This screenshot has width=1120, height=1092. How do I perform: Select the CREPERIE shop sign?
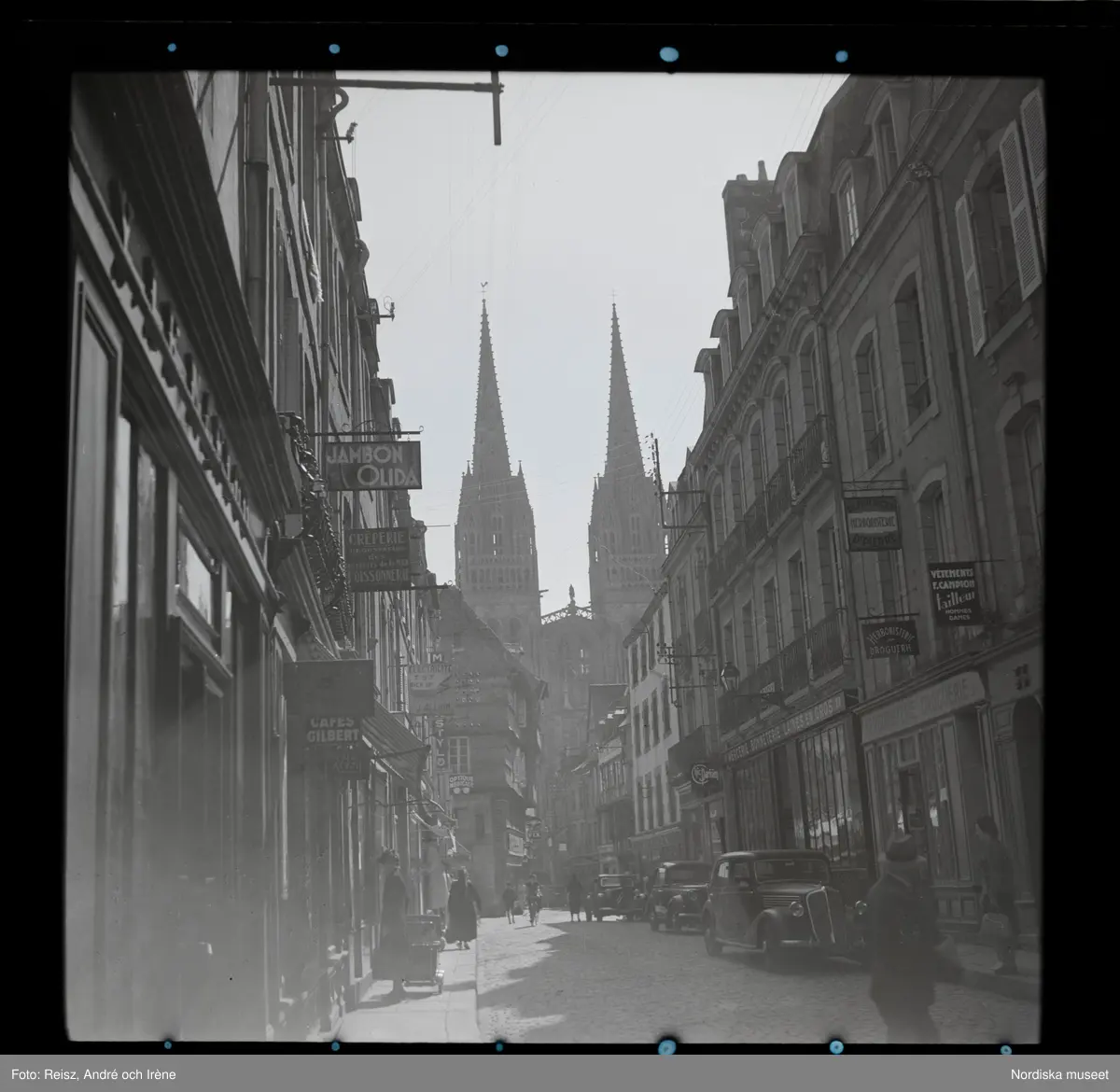point(378,559)
